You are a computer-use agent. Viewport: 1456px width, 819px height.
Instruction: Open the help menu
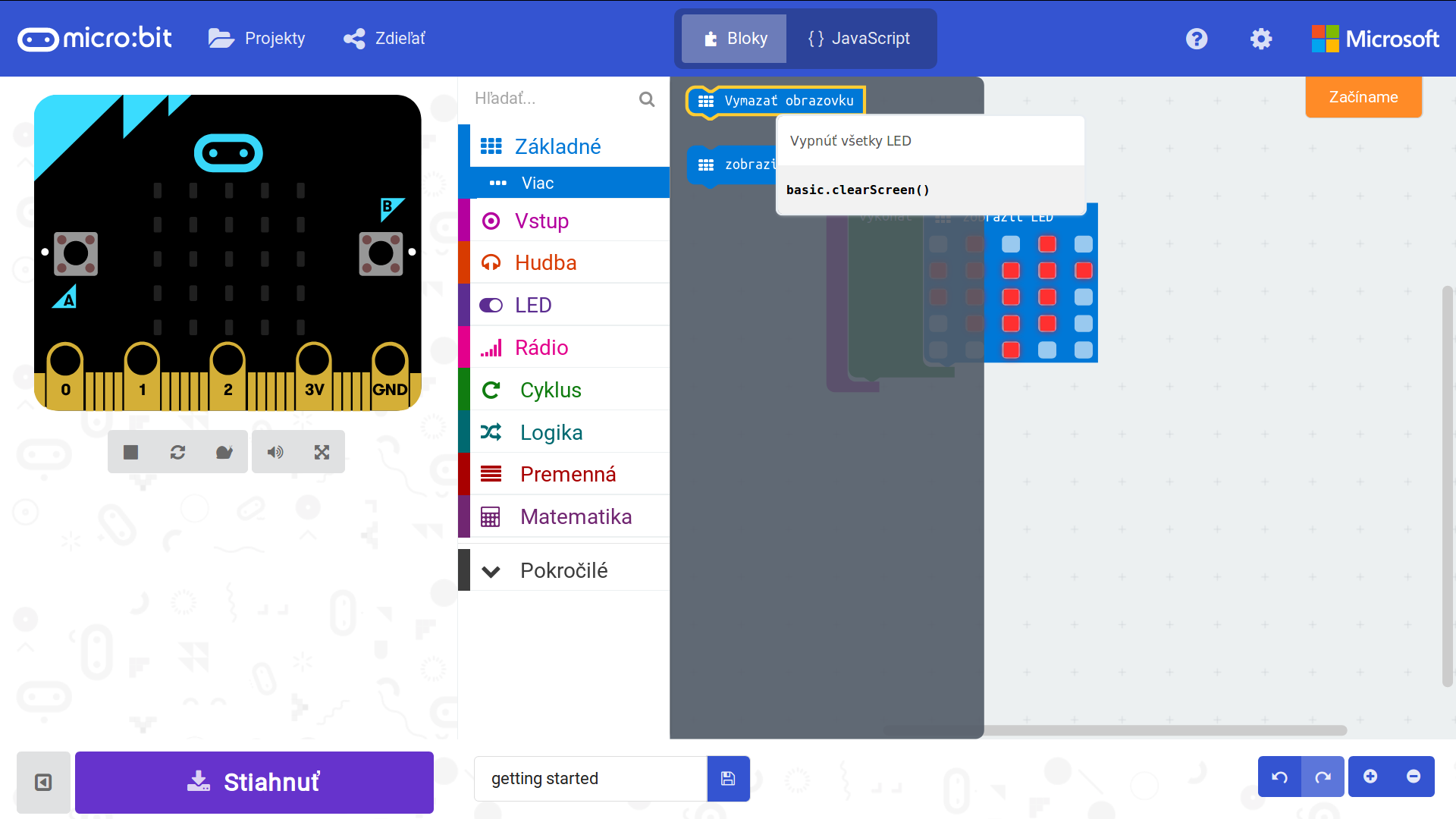(x=1197, y=39)
